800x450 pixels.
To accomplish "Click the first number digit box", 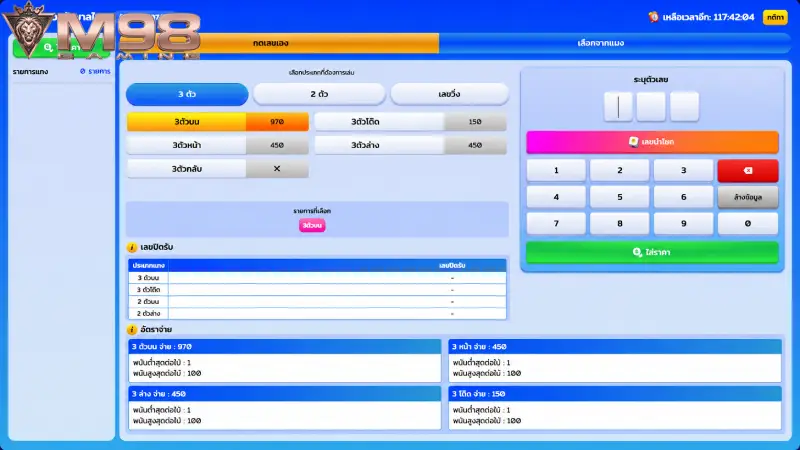I will [x=618, y=107].
